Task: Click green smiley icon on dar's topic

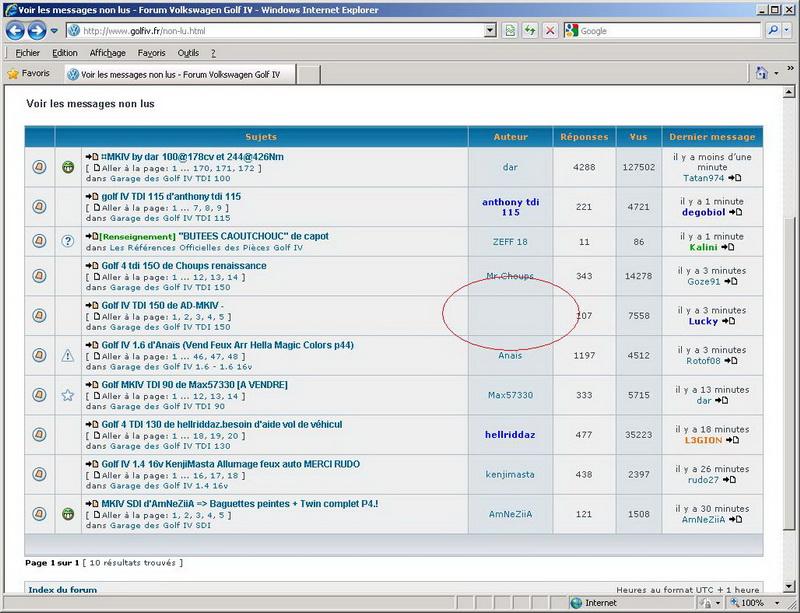Action: click(68, 167)
